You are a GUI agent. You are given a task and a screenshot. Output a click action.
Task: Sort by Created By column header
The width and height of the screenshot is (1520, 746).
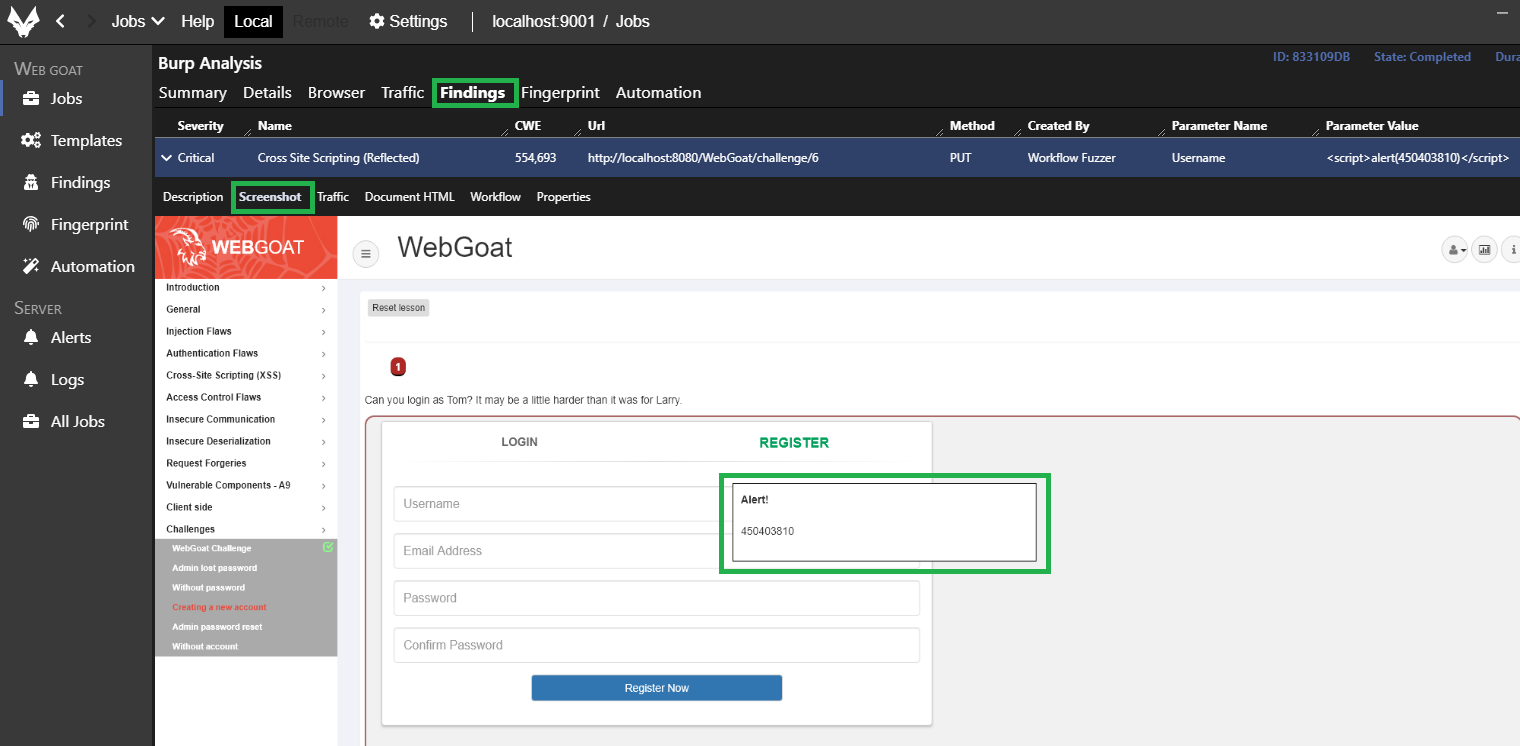(1058, 126)
